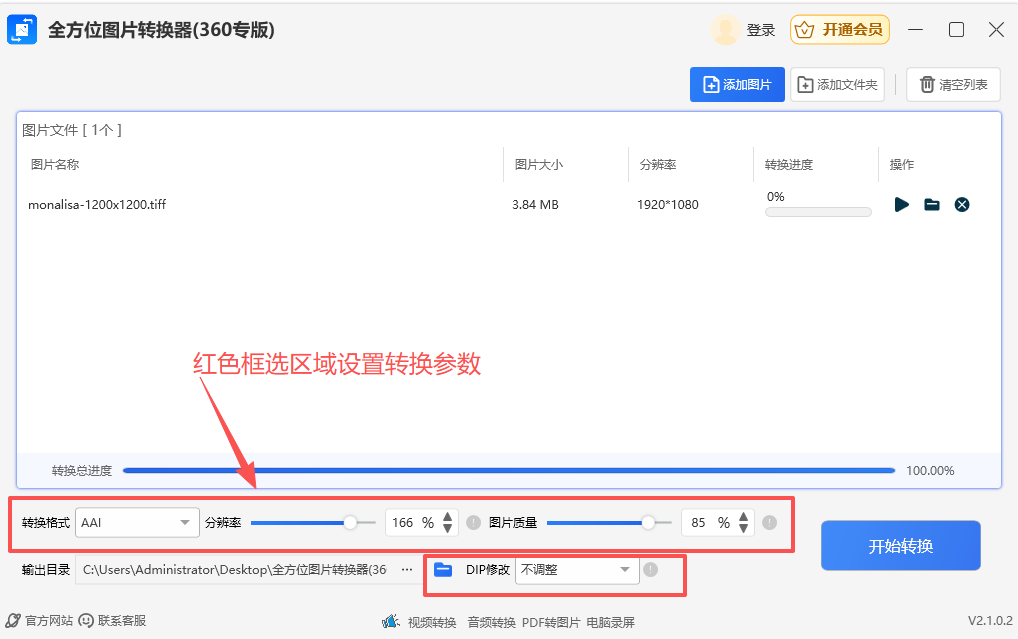This screenshot has height=639, width=1018.
Task: Open the 官方网站 icon at bottom left
Action: point(12,620)
